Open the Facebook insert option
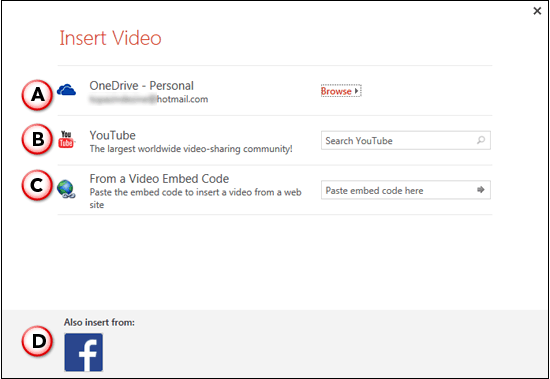This screenshot has height=379, width=550. (x=83, y=352)
